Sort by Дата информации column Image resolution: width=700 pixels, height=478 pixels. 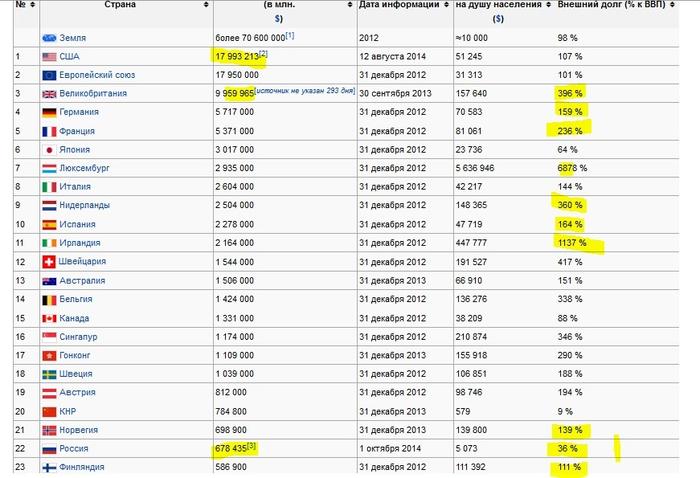443,5
